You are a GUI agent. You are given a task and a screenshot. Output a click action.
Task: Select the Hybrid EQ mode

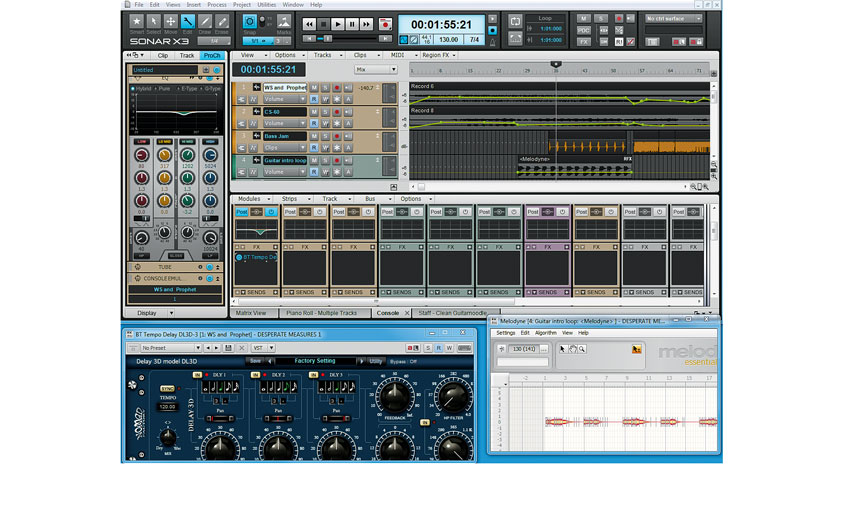(x=141, y=88)
